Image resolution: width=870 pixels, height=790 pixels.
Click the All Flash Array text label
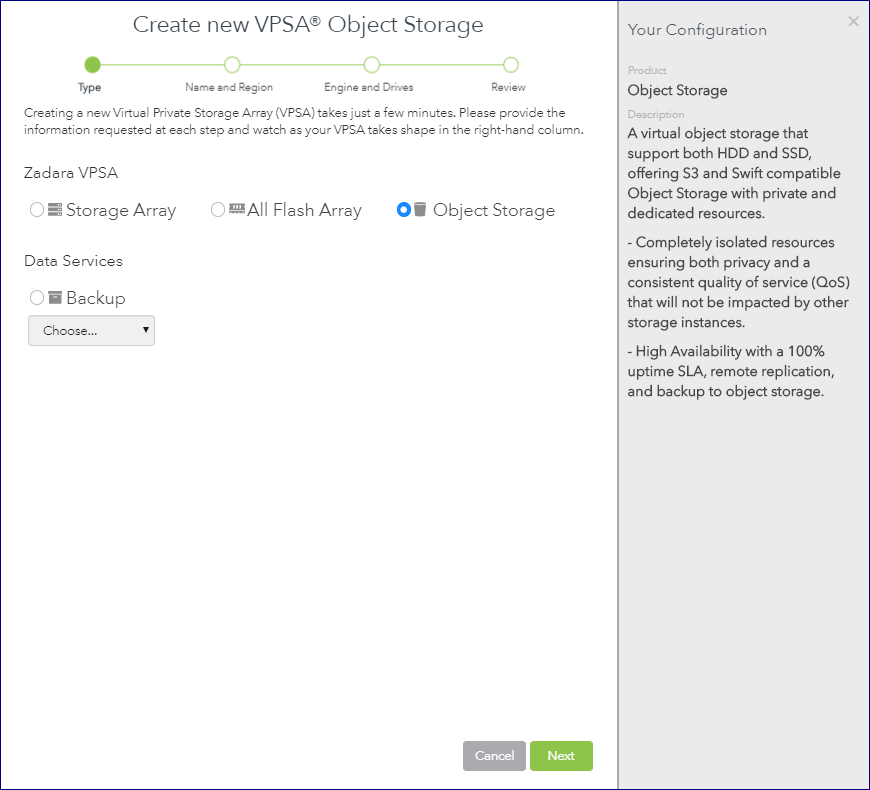click(305, 210)
